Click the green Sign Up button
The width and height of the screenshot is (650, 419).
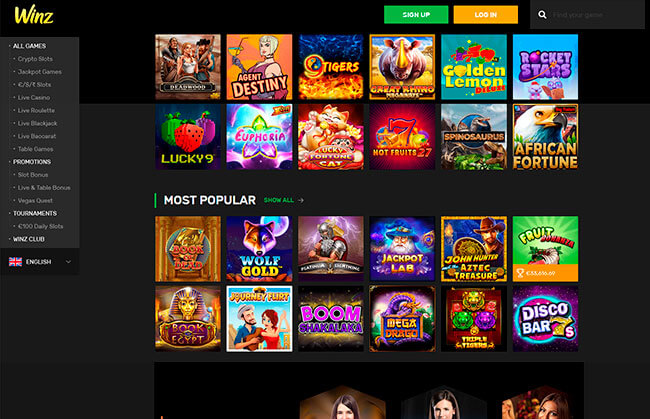pyautogui.click(x=416, y=15)
